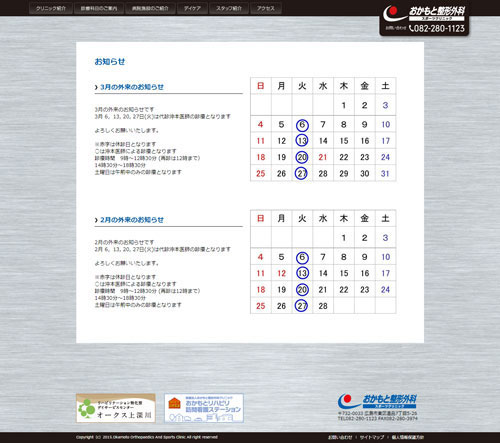
Task: Click circled date 6 in March calendar
Action: pyautogui.click(x=302, y=125)
